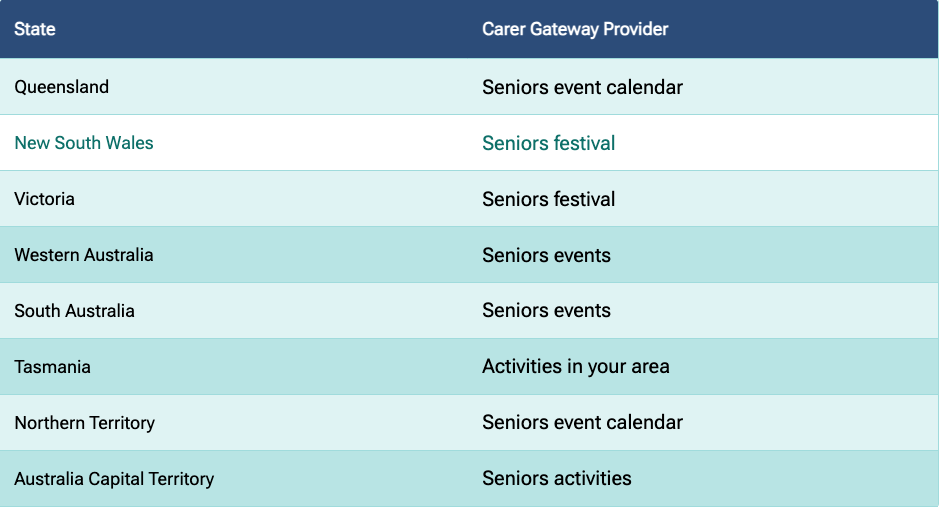The image size is (939, 507).
Task: Open Victoria's Seniors festival link
Action: pos(548,199)
